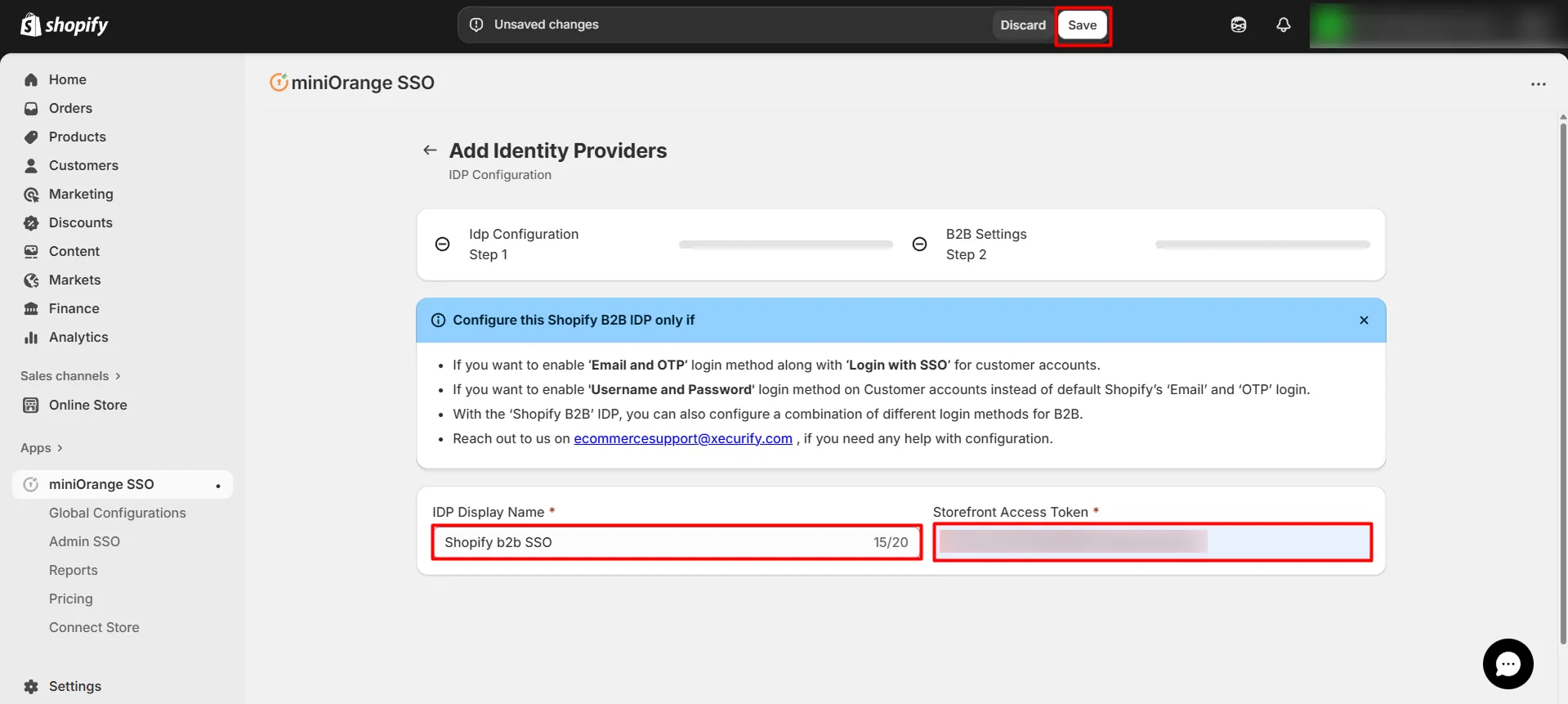Expand the Apps section
The image size is (1568, 704).
click(41, 448)
